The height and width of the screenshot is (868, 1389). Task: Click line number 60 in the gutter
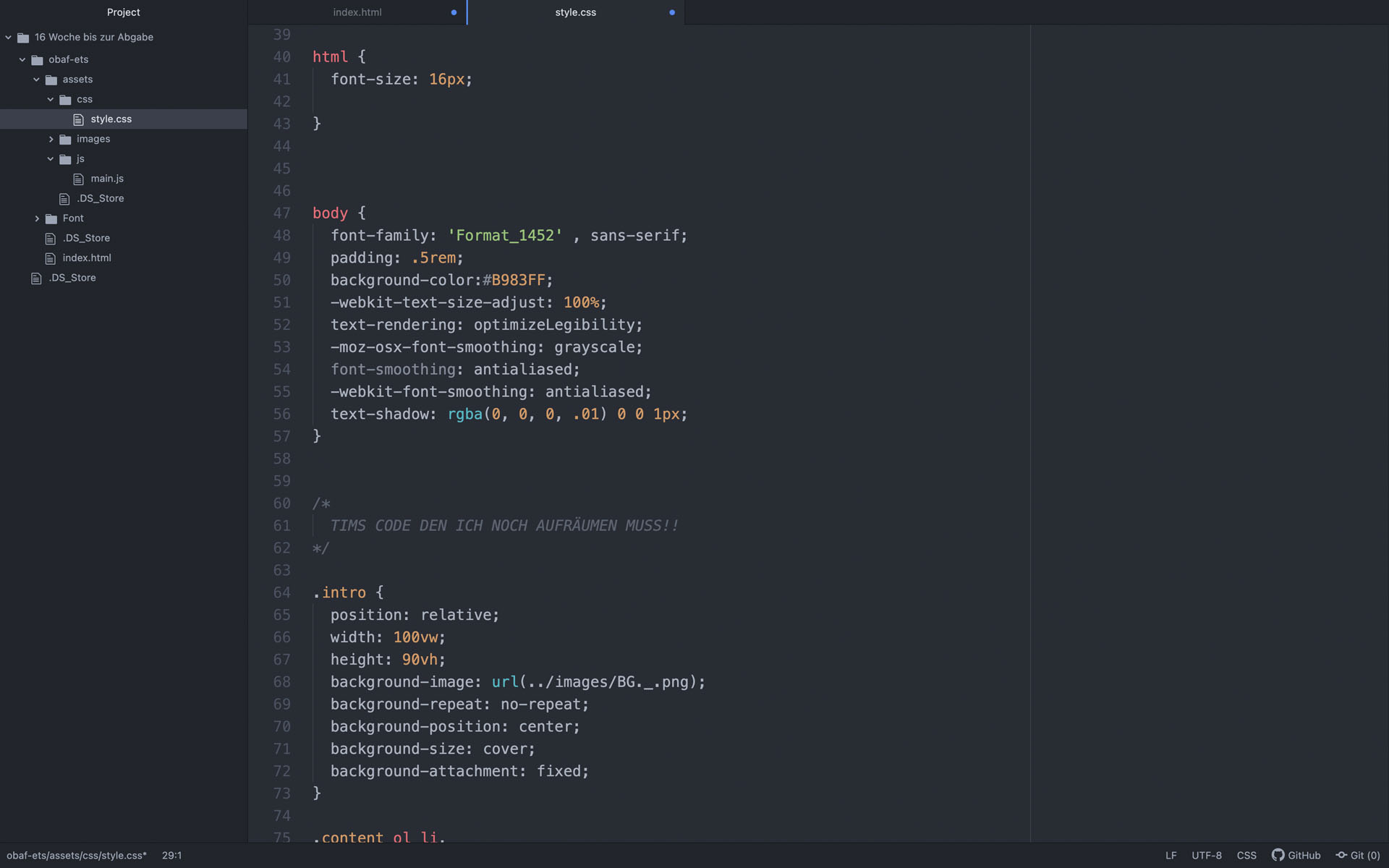coord(281,503)
